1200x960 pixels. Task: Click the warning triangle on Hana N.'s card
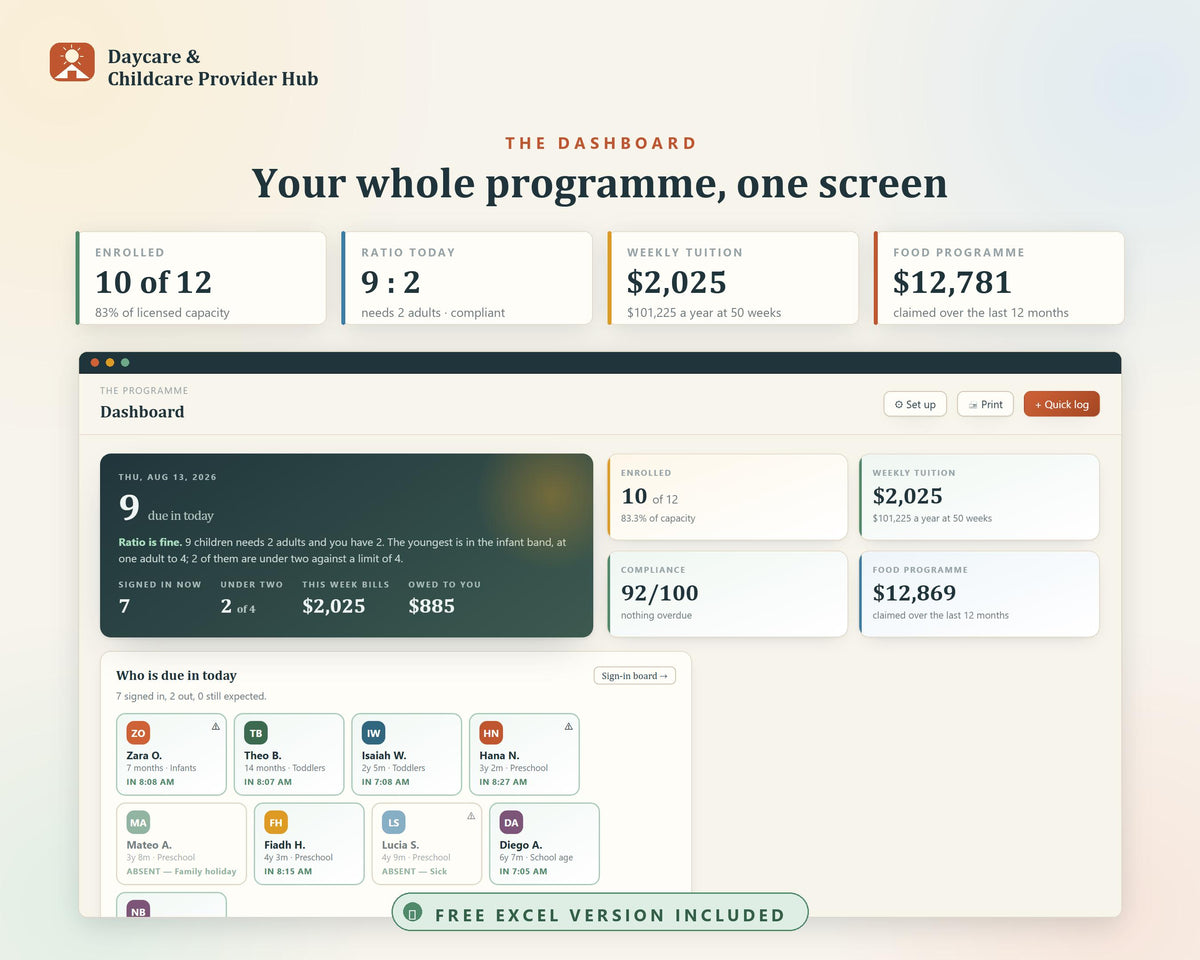pyautogui.click(x=569, y=726)
